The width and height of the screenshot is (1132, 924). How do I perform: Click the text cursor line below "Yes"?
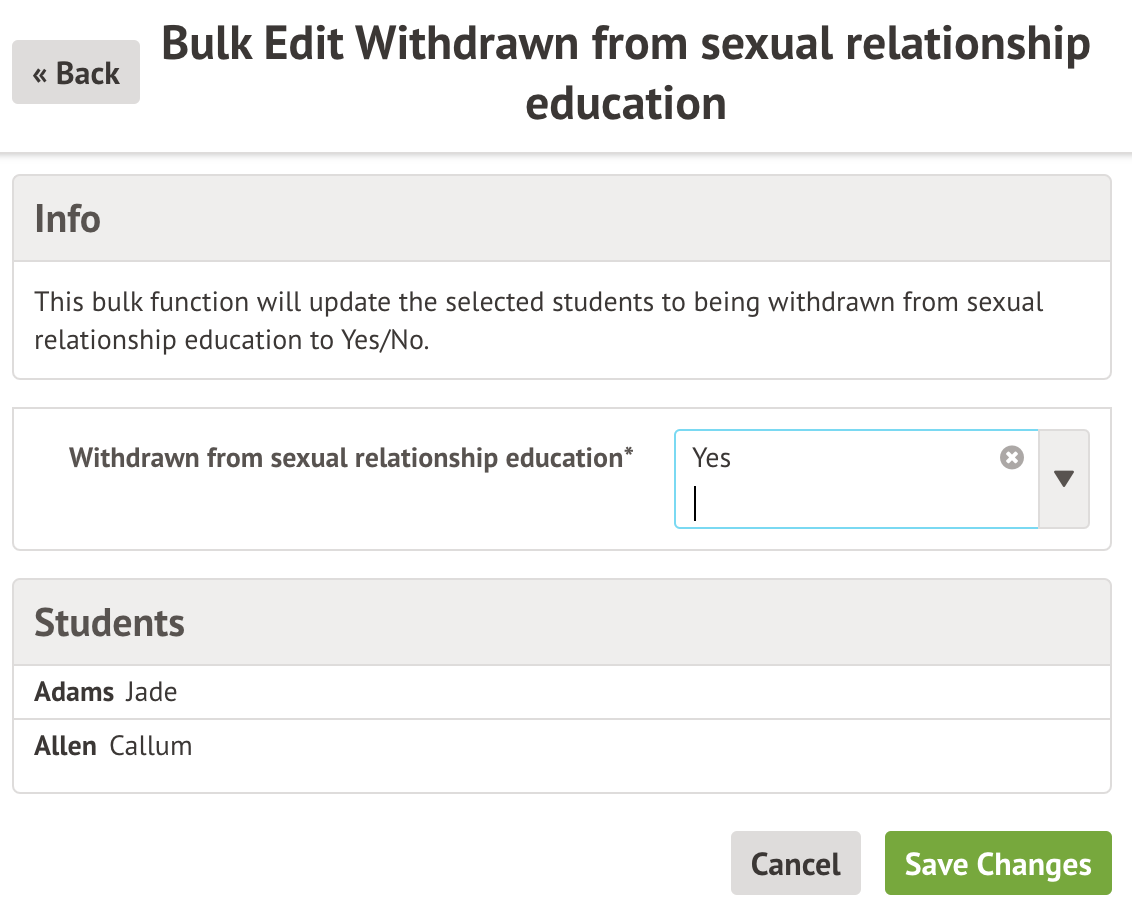(x=695, y=504)
